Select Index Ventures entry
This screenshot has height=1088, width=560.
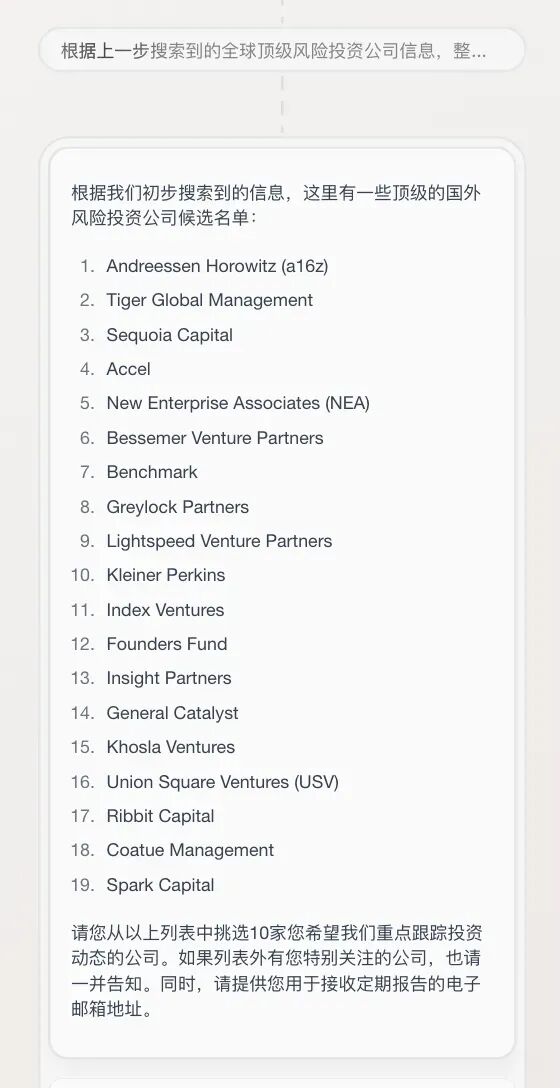coord(165,610)
